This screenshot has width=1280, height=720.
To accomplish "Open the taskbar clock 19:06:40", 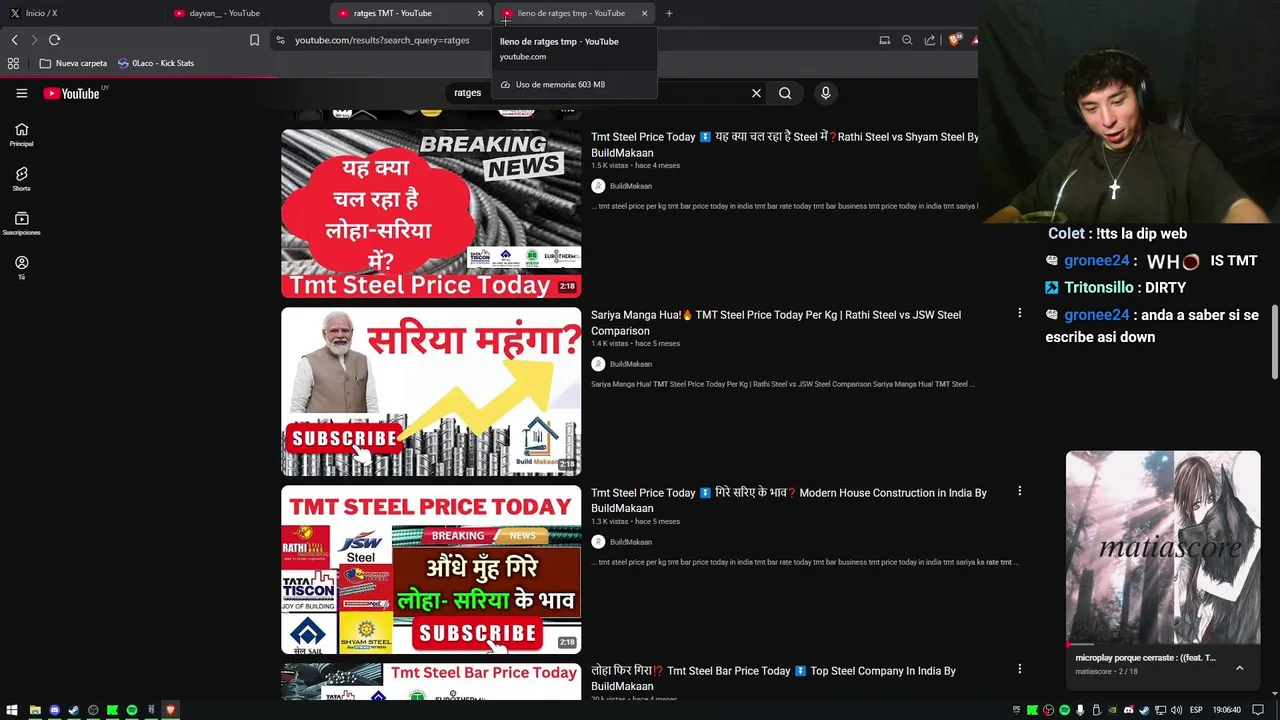I will tap(1229, 710).
